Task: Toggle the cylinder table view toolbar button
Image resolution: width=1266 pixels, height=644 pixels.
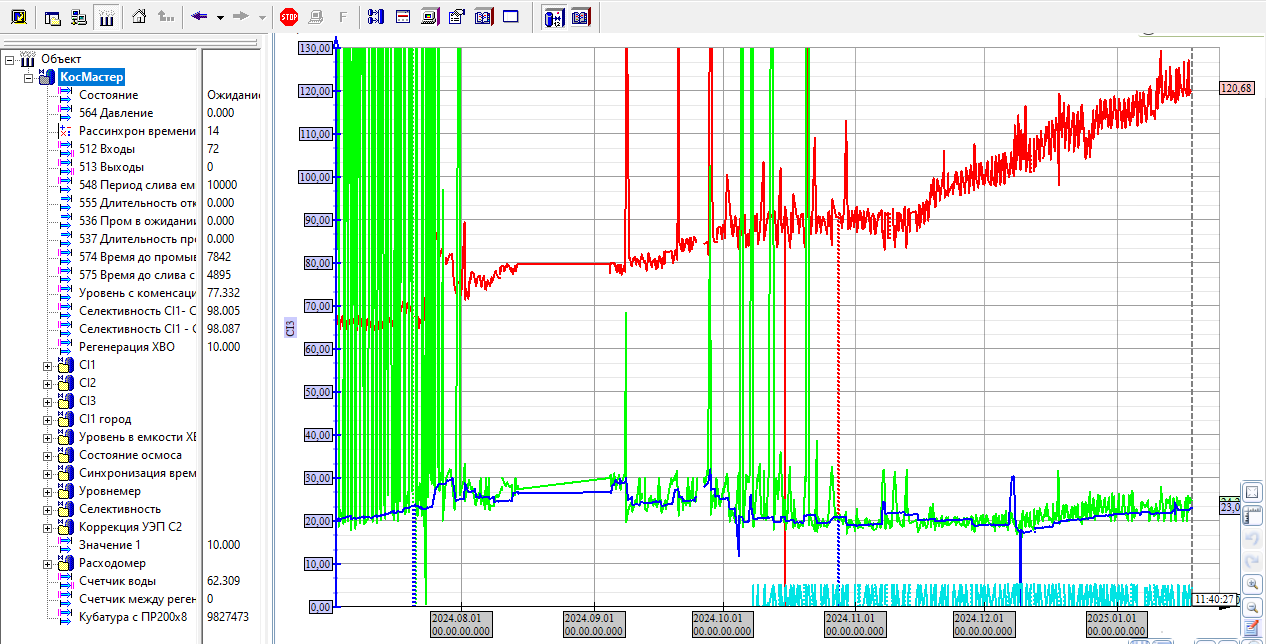Action: coord(553,17)
